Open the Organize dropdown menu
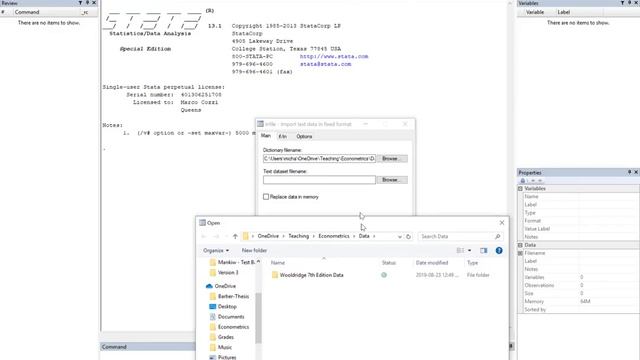Screen dimensions: 640x360 pos(216,250)
